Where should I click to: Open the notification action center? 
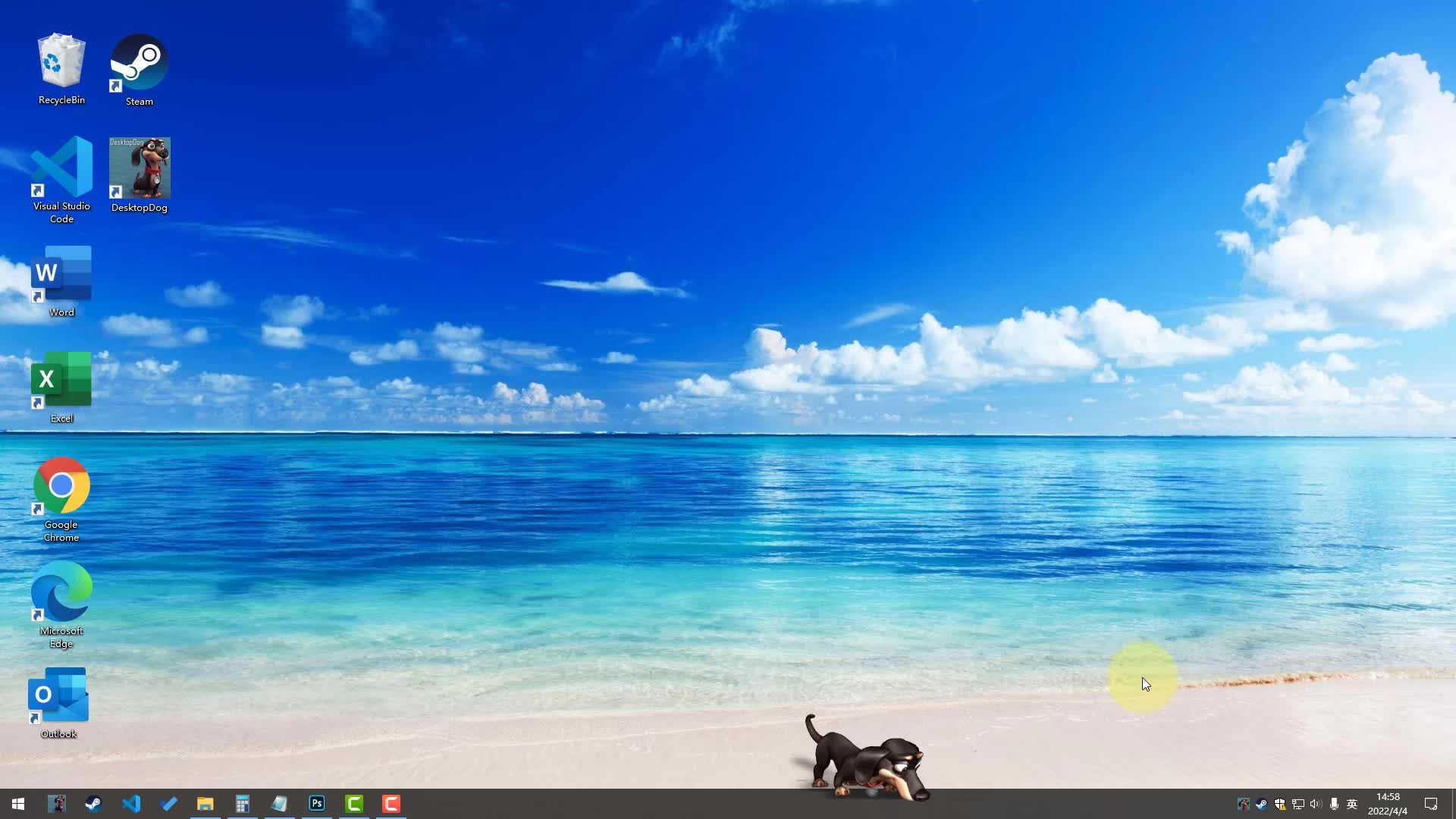pos(1431,804)
